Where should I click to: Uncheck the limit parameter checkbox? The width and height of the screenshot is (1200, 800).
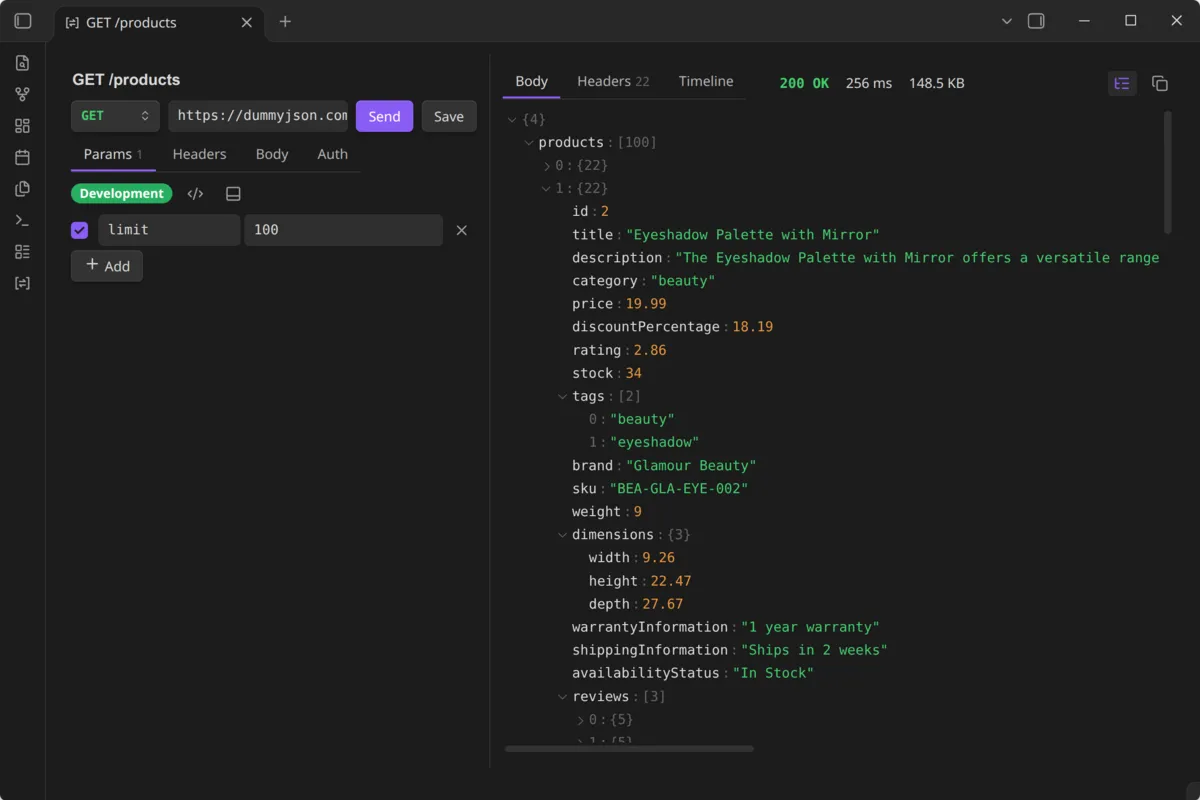[x=80, y=230]
